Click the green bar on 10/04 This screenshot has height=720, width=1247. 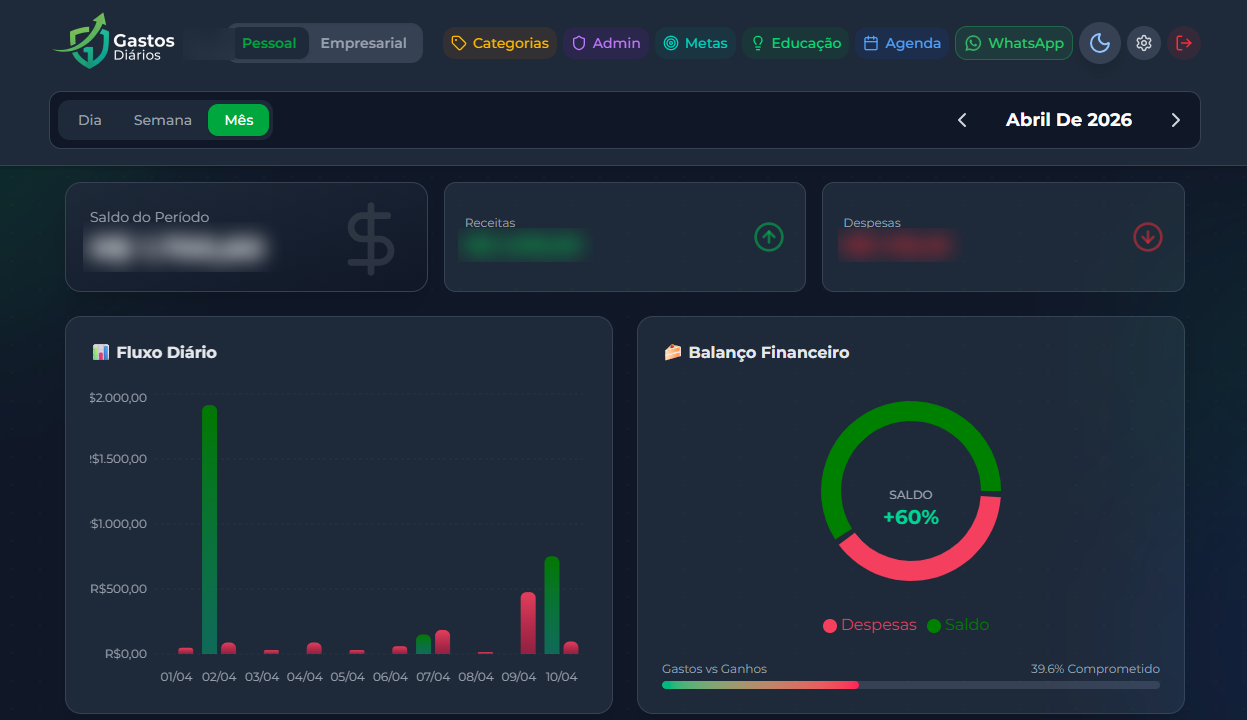[x=552, y=605]
